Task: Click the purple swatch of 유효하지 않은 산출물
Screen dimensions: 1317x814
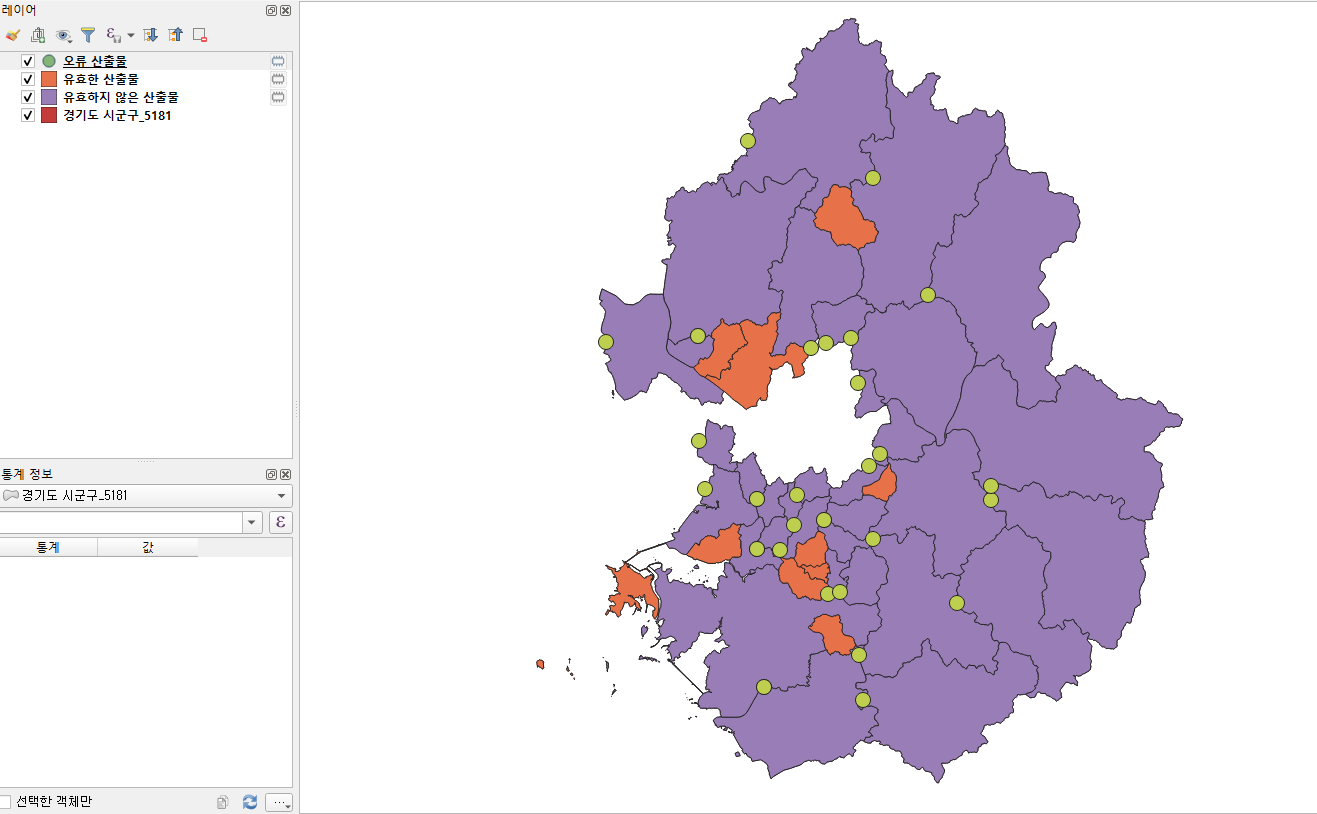Action: pos(49,97)
